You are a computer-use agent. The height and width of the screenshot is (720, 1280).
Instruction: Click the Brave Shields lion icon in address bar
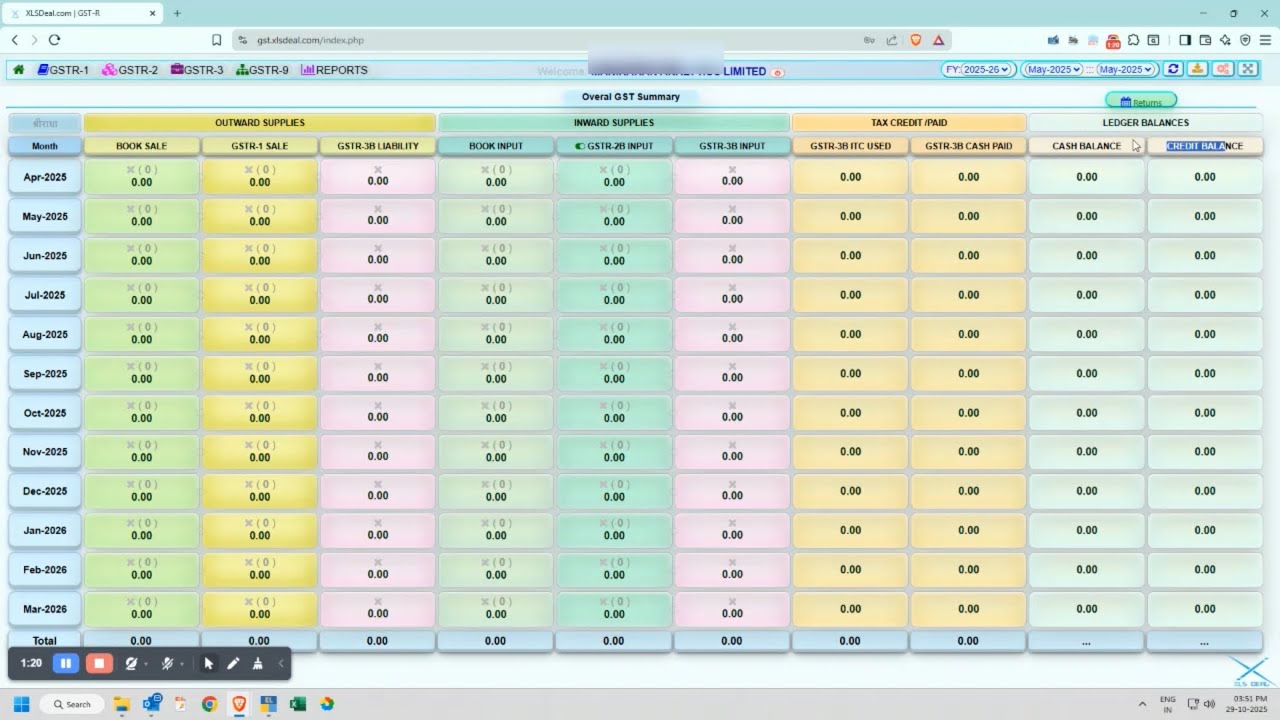(x=915, y=40)
